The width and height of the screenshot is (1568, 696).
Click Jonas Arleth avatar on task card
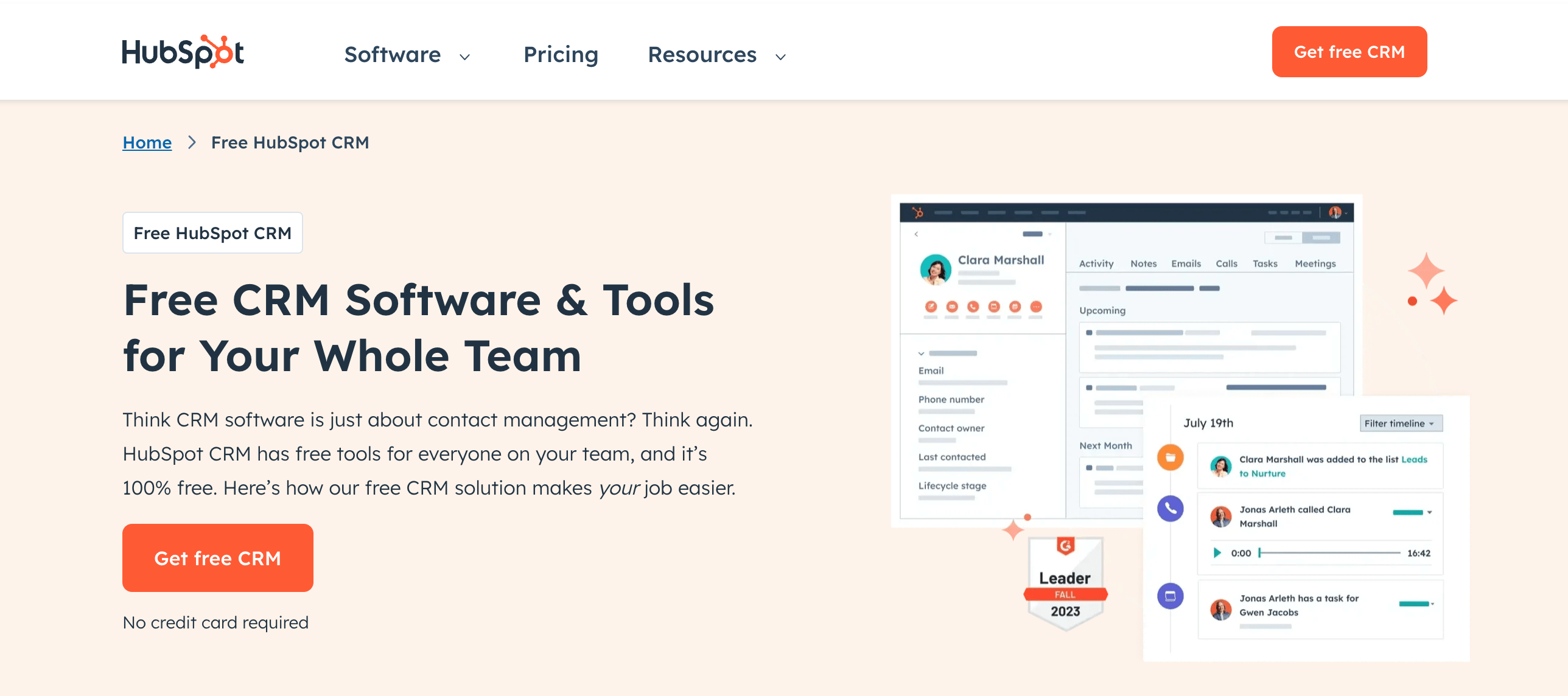(x=1220, y=609)
